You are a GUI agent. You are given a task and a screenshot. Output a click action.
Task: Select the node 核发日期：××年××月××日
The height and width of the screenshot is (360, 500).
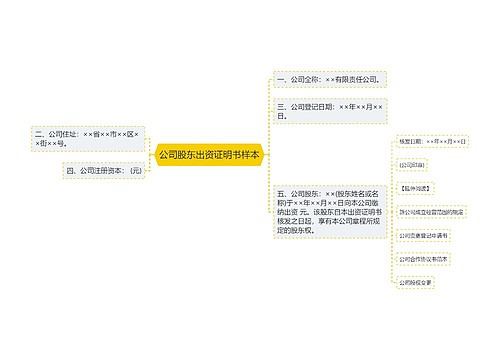pyautogui.click(x=432, y=141)
